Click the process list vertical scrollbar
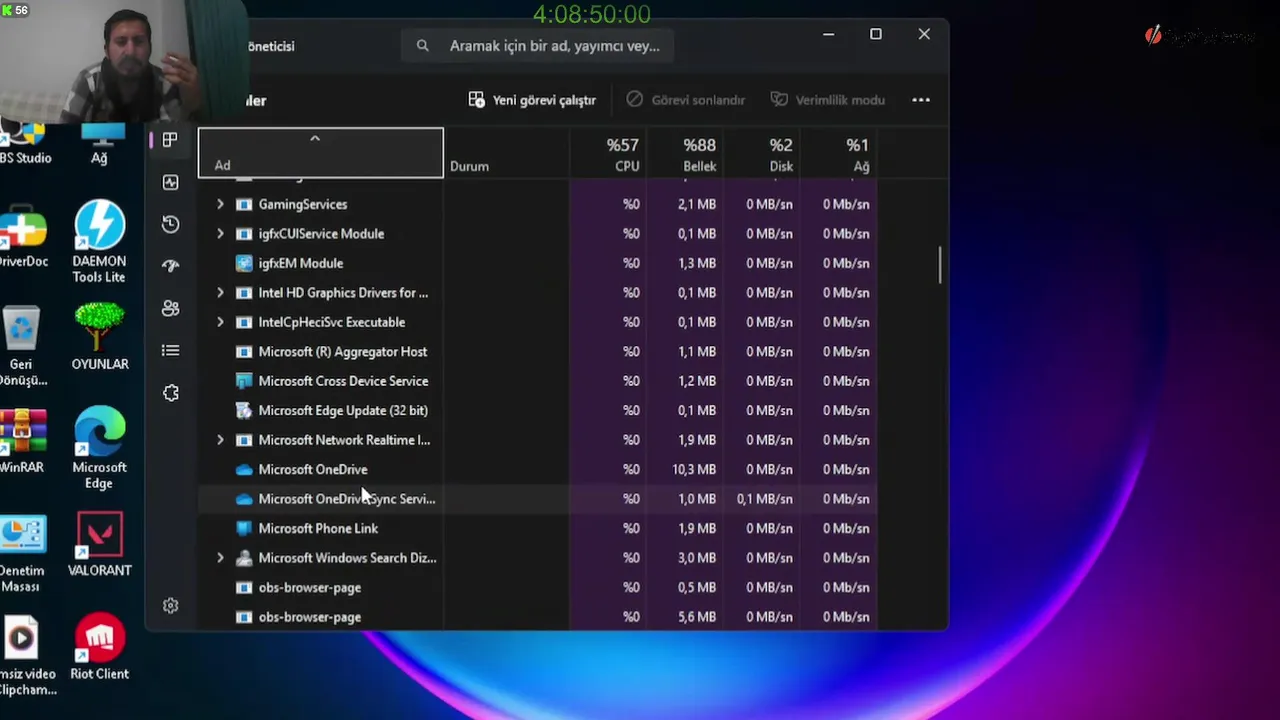The width and height of the screenshot is (1280, 720). pyautogui.click(x=940, y=265)
